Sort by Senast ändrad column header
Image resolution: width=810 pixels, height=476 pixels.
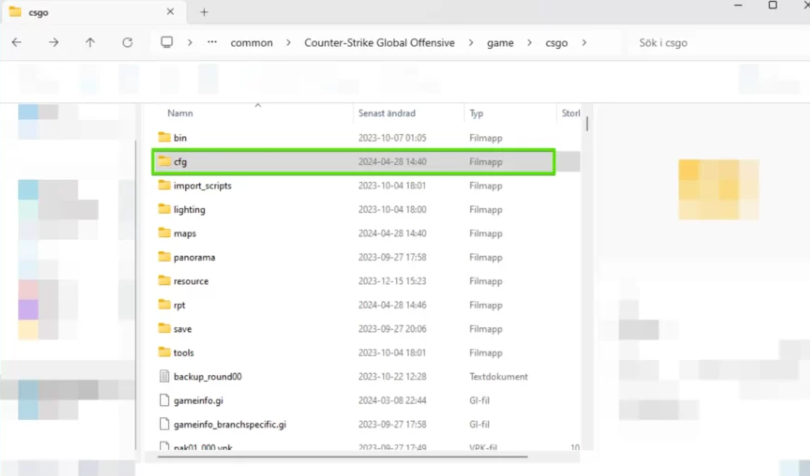click(386, 113)
